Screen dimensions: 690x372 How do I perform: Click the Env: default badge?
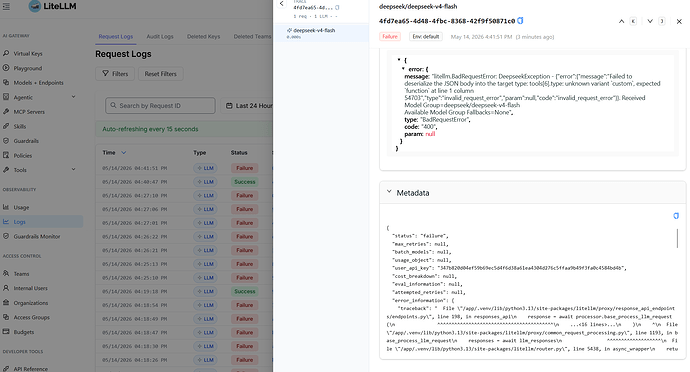(x=426, y=37)
